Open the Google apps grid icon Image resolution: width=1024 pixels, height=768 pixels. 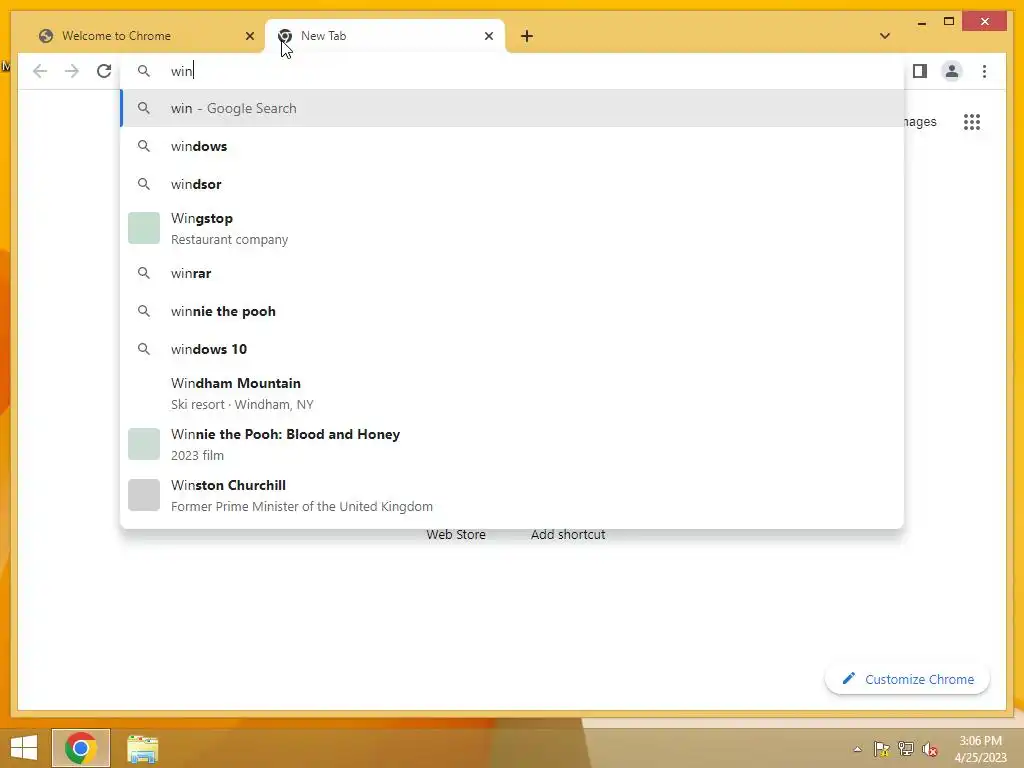pyautogui.click(x=972, y=121)
